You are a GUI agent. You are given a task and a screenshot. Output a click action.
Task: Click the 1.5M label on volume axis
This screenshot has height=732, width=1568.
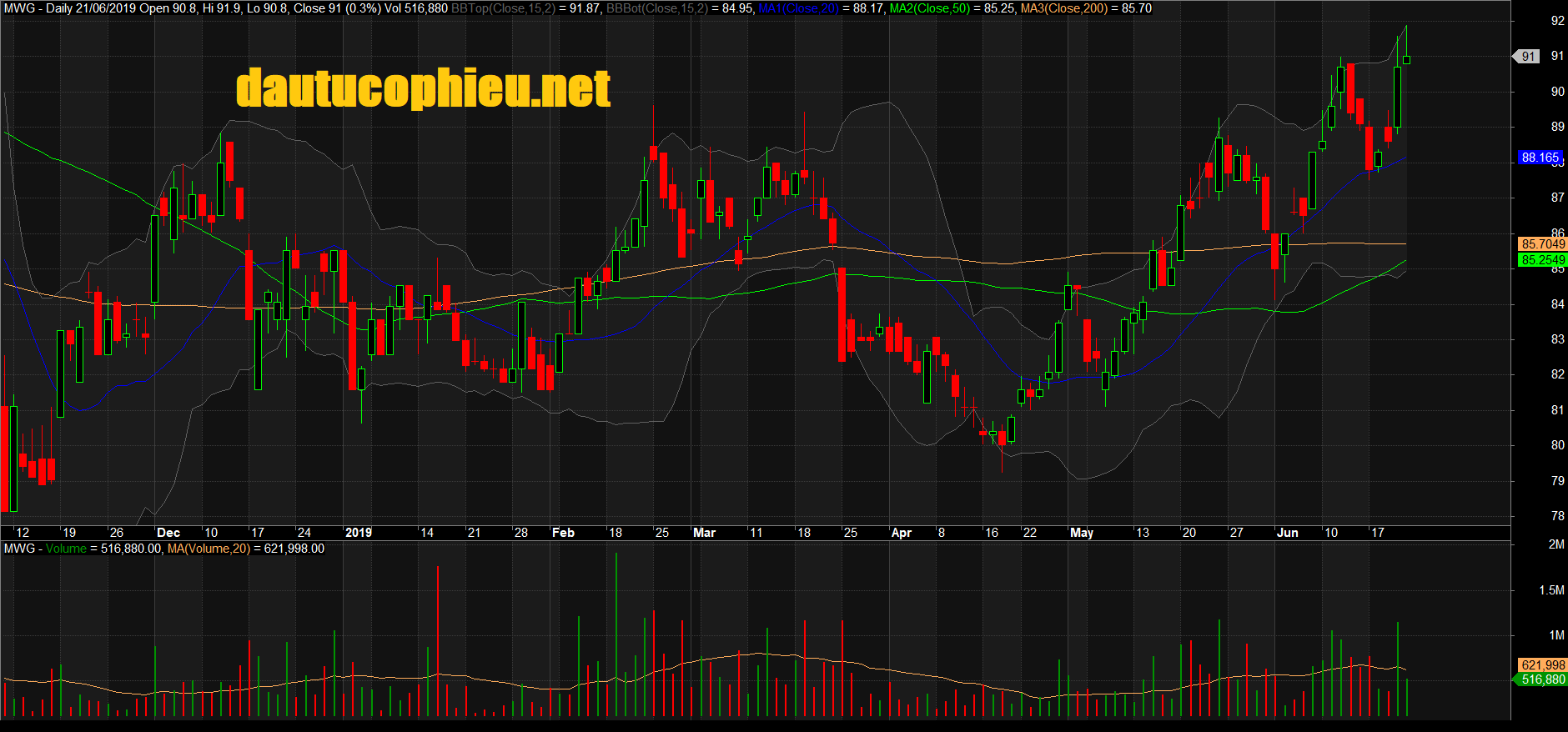coord(1551,590)
